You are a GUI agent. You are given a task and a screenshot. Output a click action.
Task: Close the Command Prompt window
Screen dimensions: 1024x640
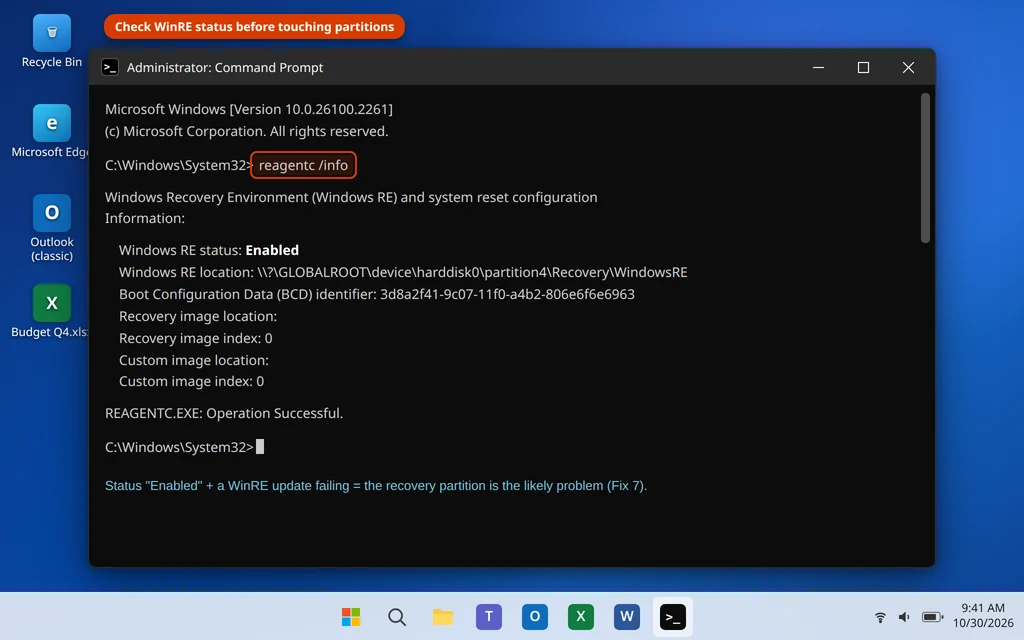coord(908,67)
